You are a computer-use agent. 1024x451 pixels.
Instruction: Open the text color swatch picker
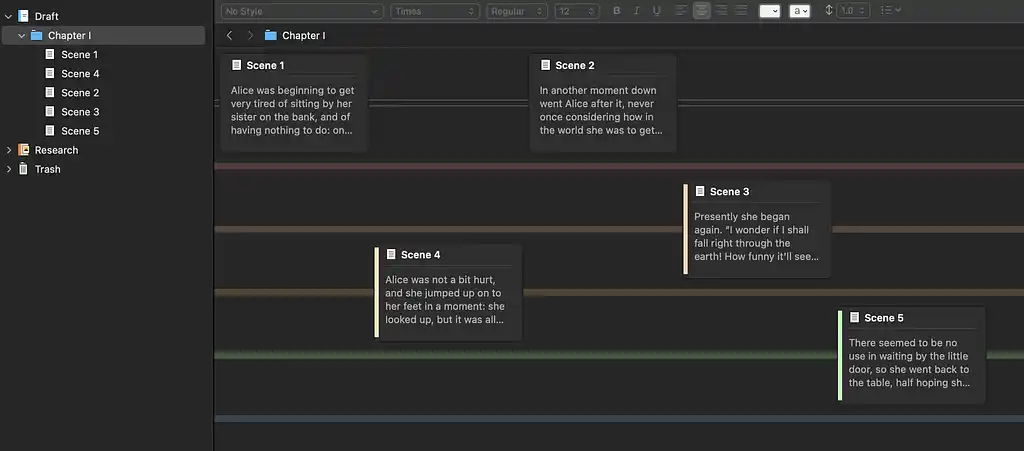coord(770,10)
